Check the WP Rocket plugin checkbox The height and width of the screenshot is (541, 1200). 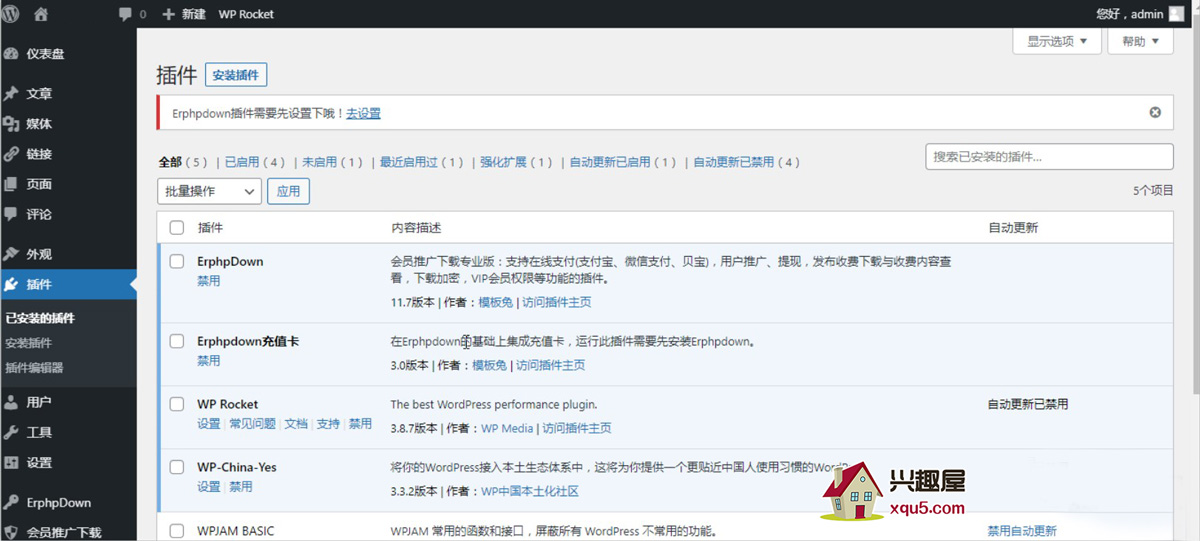coord(177,404)
